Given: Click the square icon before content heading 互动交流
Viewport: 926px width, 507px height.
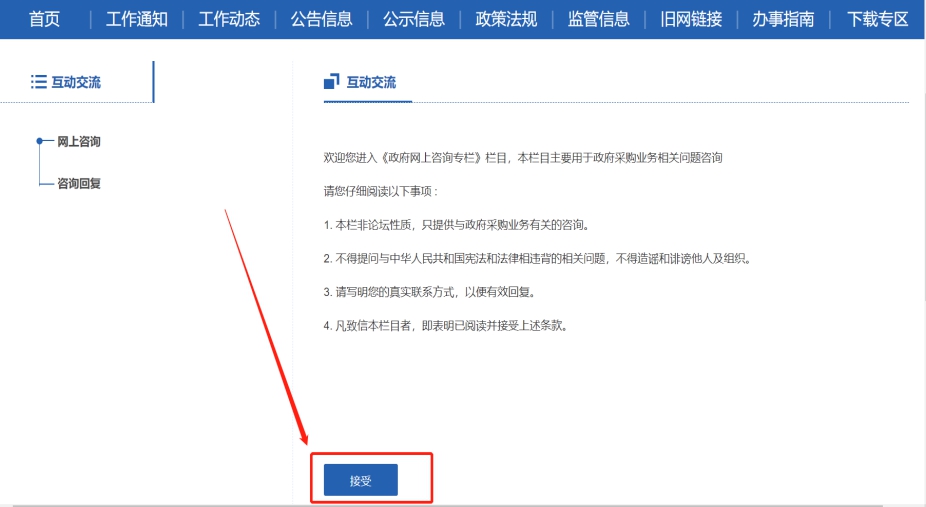Looking at the screenshot, I should [x=332, y=82].
